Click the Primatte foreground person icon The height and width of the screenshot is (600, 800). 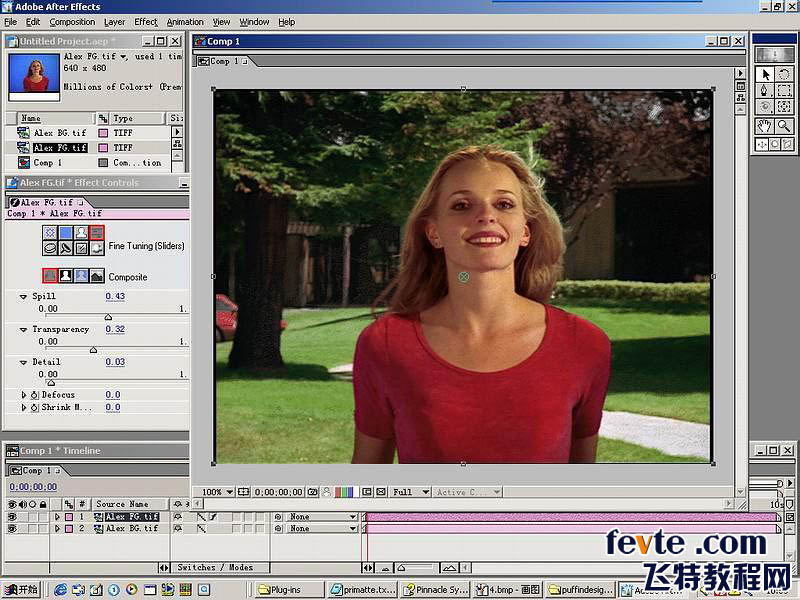click(81, 233)
